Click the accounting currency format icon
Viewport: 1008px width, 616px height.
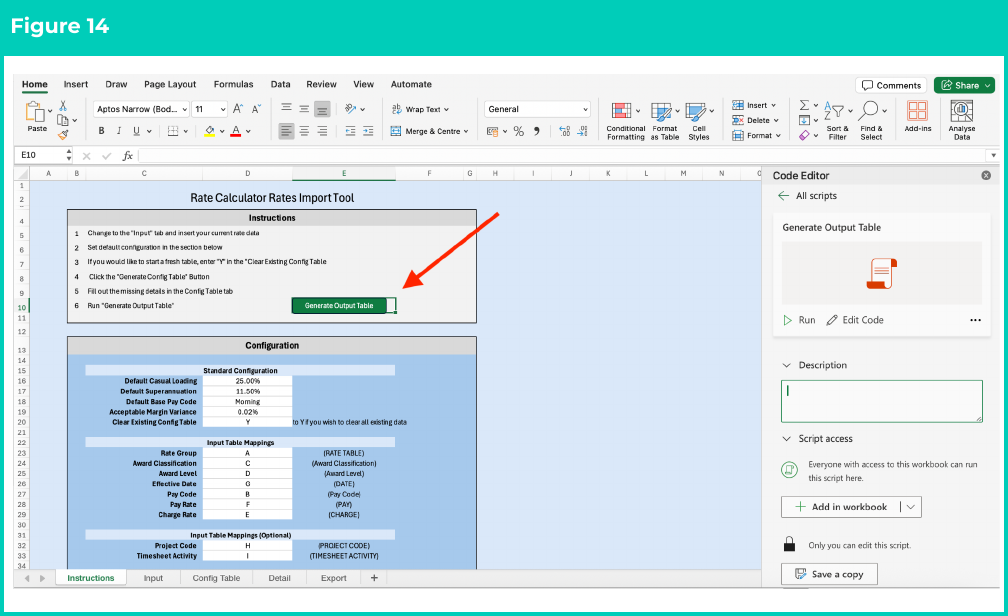point(492,131)
